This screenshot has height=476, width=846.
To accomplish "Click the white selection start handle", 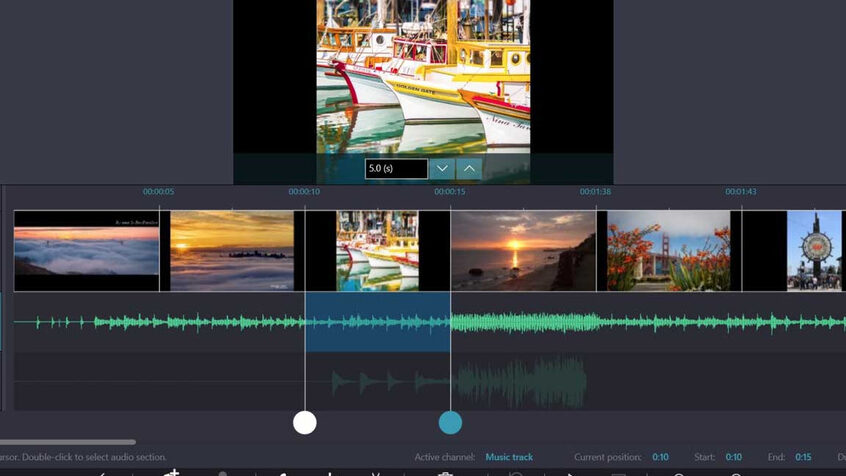I will 305,423.
